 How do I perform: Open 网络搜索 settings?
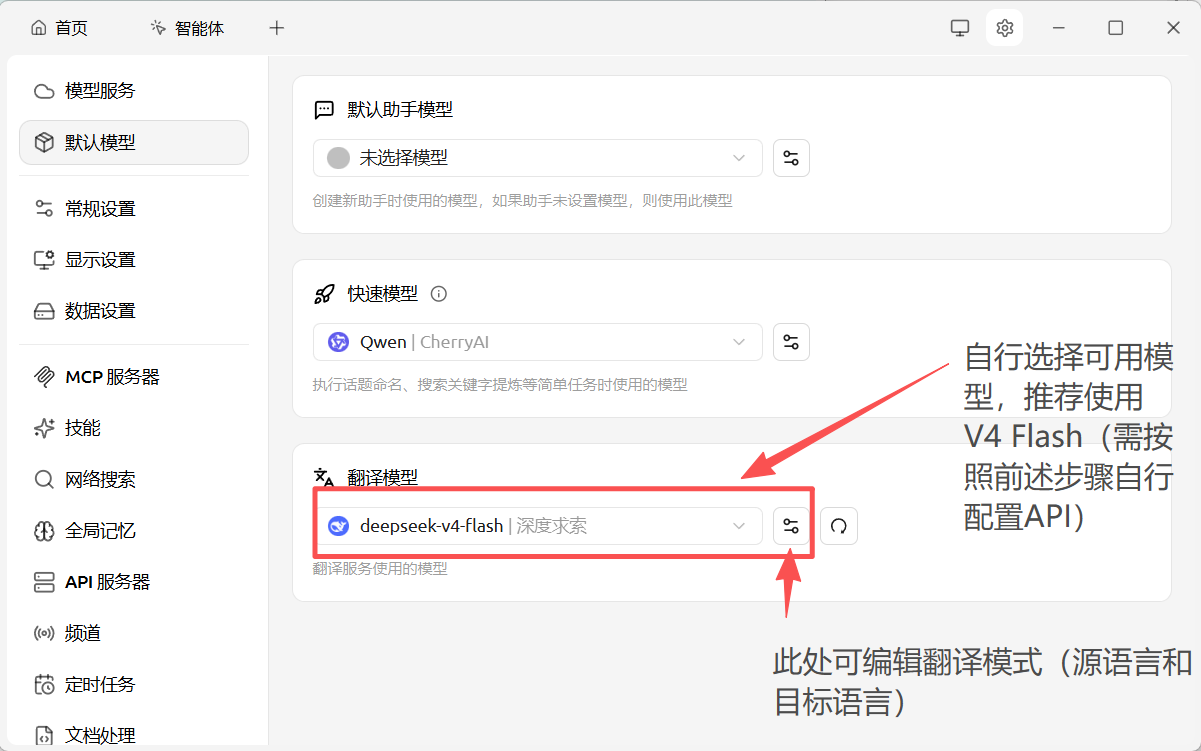pyautogui.click(x=134, y=480)
